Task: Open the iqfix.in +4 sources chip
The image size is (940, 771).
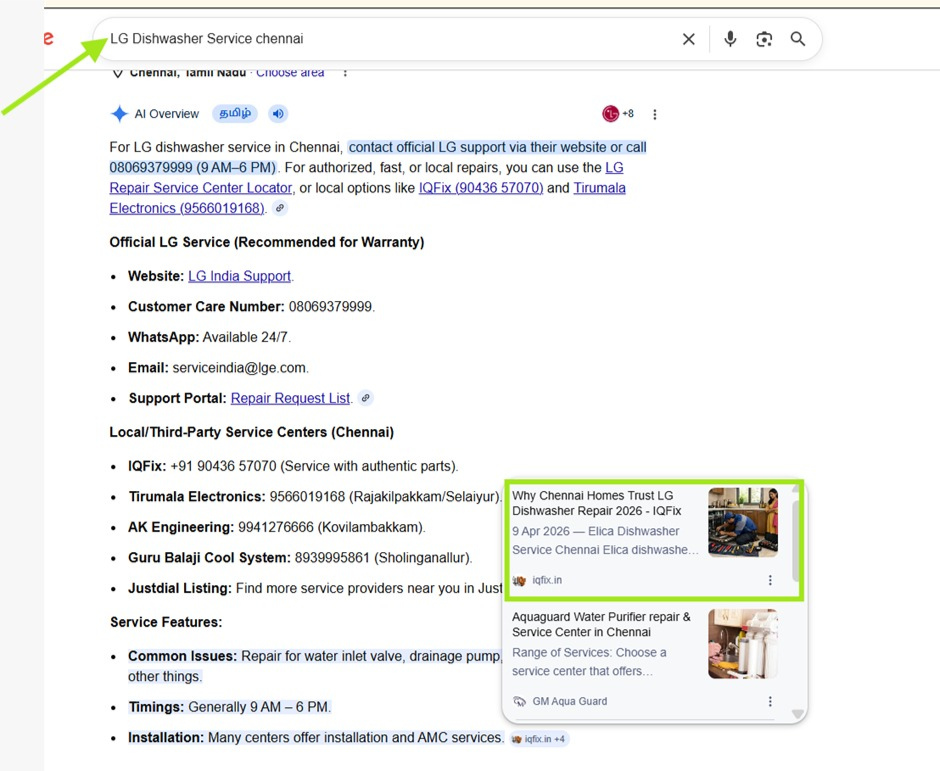Action: (x=538, y=739)
